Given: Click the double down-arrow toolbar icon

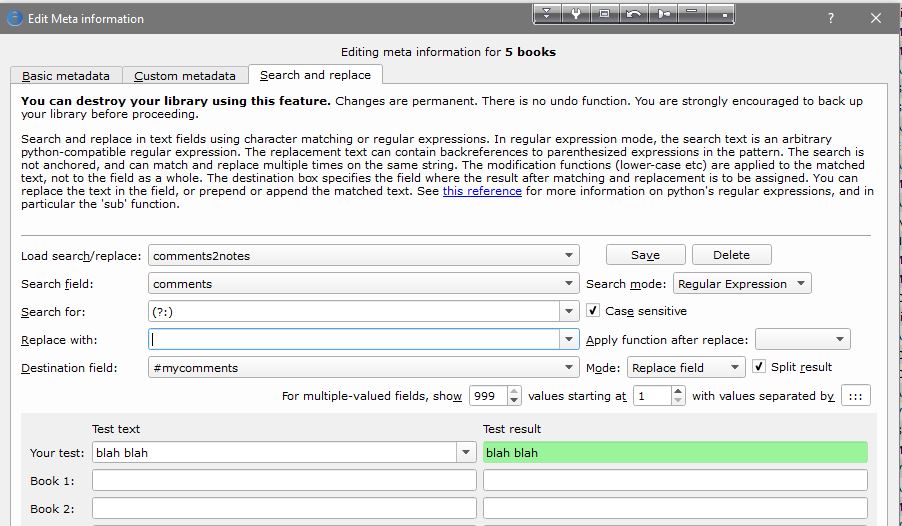Looking at the screenshot, I should (547, 14).
